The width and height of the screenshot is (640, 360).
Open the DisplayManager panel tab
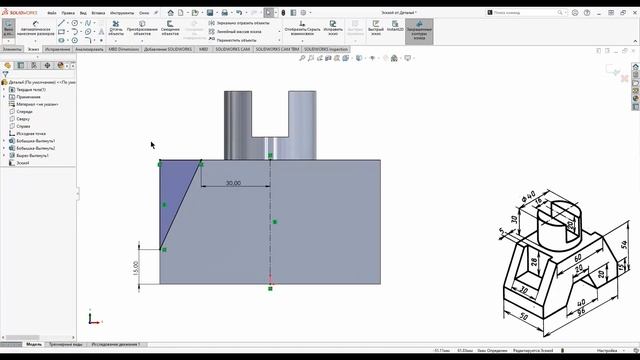point(60,65)
